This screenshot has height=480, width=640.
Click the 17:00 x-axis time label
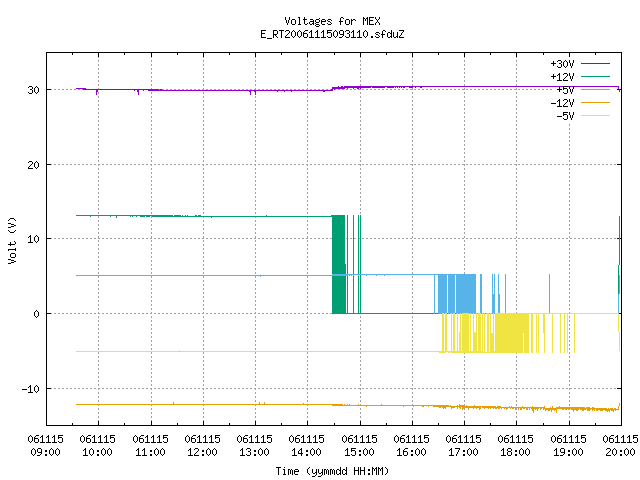tap(463, 452)
